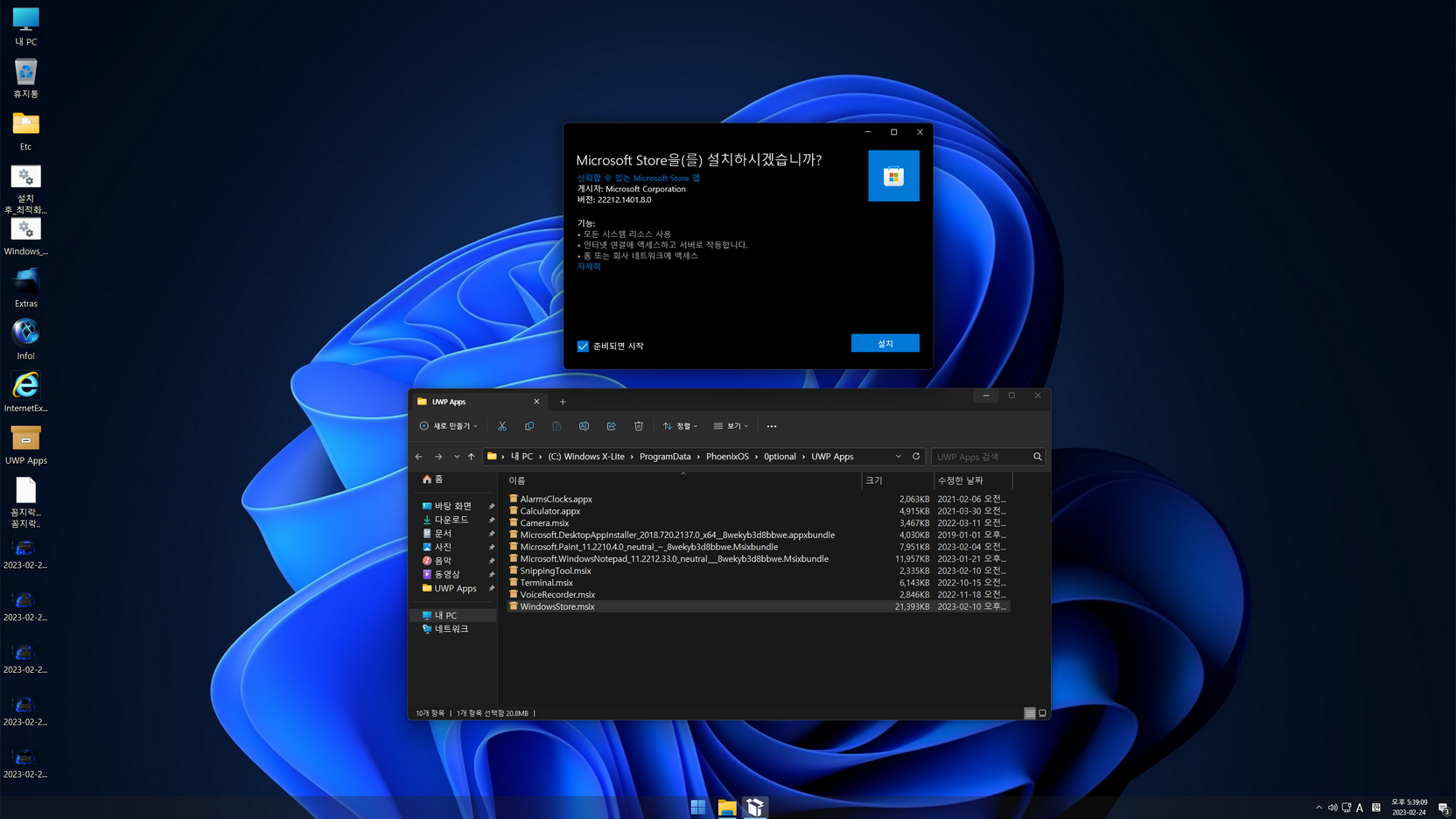The image size is (1456, 819).
Task: Open the notification center icon
Action: 1444,808
